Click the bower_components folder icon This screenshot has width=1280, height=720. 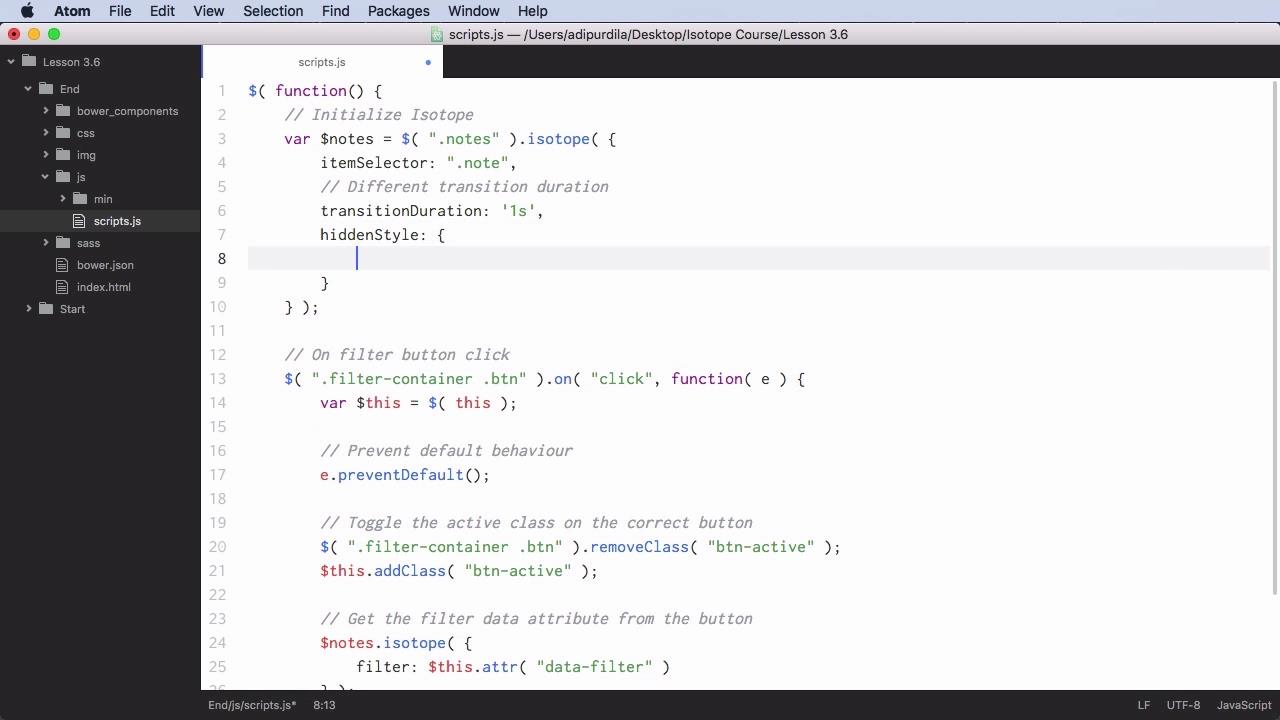[x=63, y=111]
